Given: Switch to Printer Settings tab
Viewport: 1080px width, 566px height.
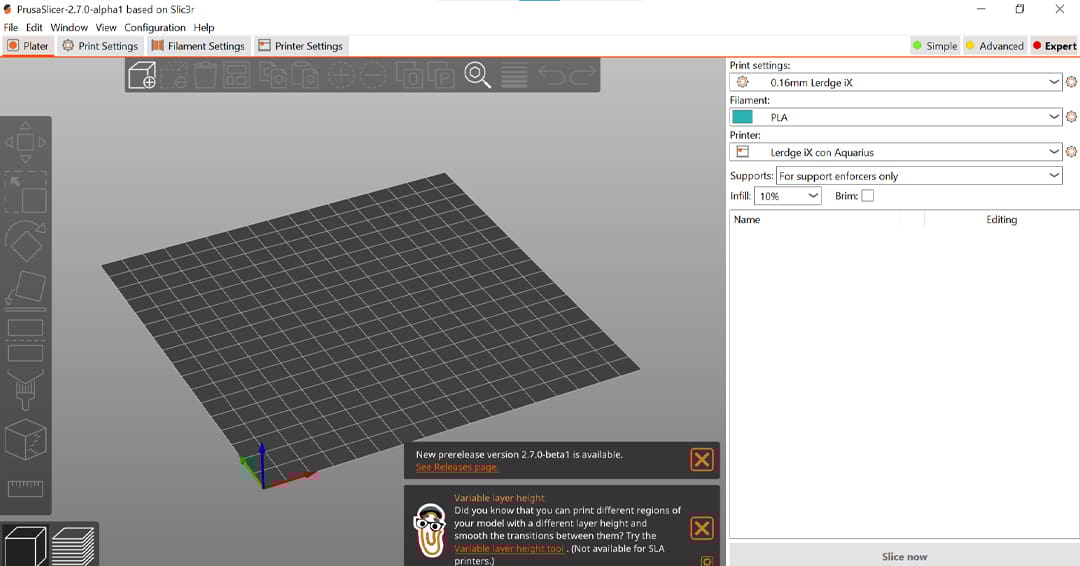Looking at the screenshot, I should 300,46.
